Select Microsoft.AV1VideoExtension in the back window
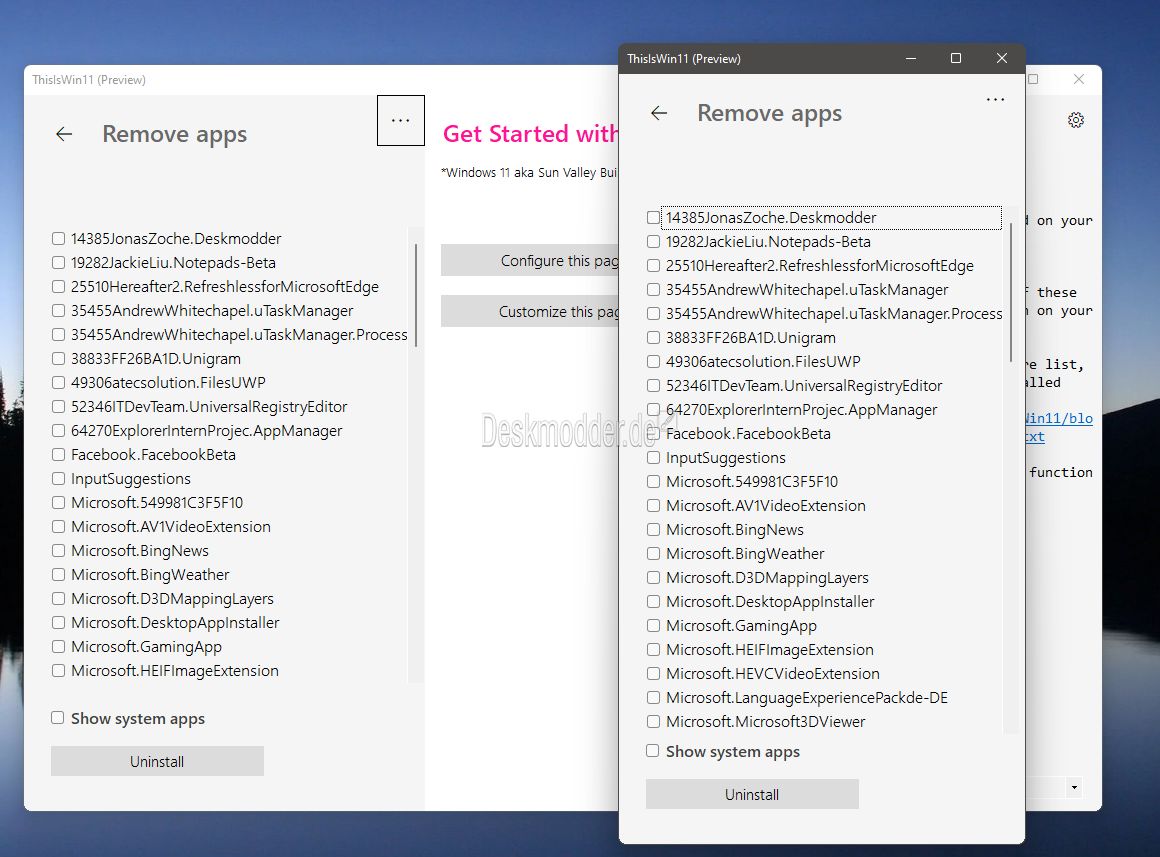Screen dimensions: 1160x857 [58, 526]
